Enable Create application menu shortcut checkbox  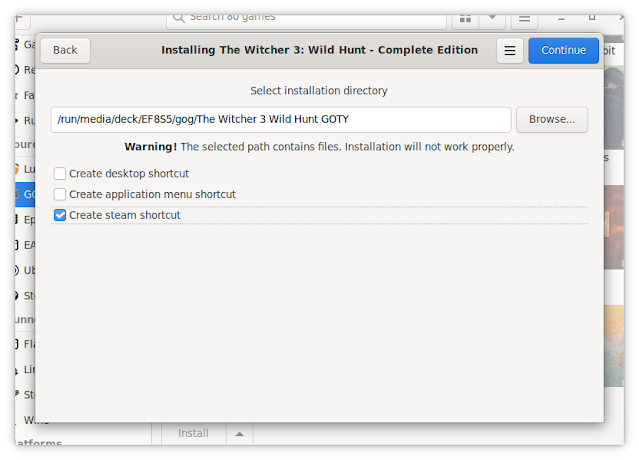[x=60, y=194]
